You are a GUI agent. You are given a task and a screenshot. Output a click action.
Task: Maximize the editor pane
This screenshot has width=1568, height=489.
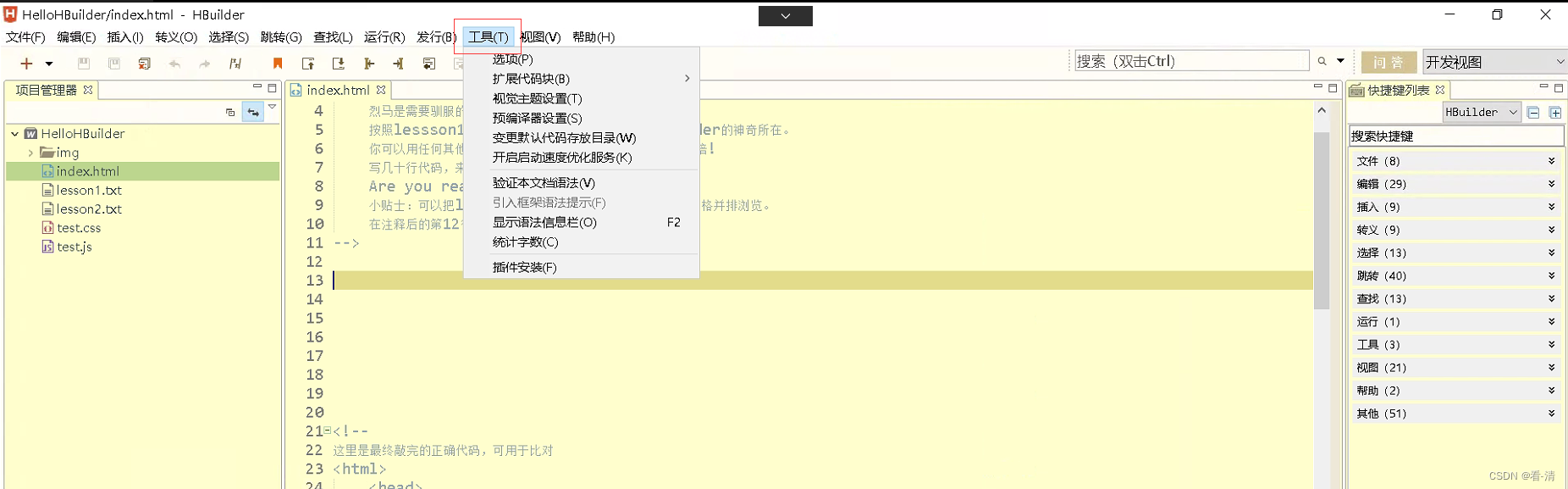1333,88
